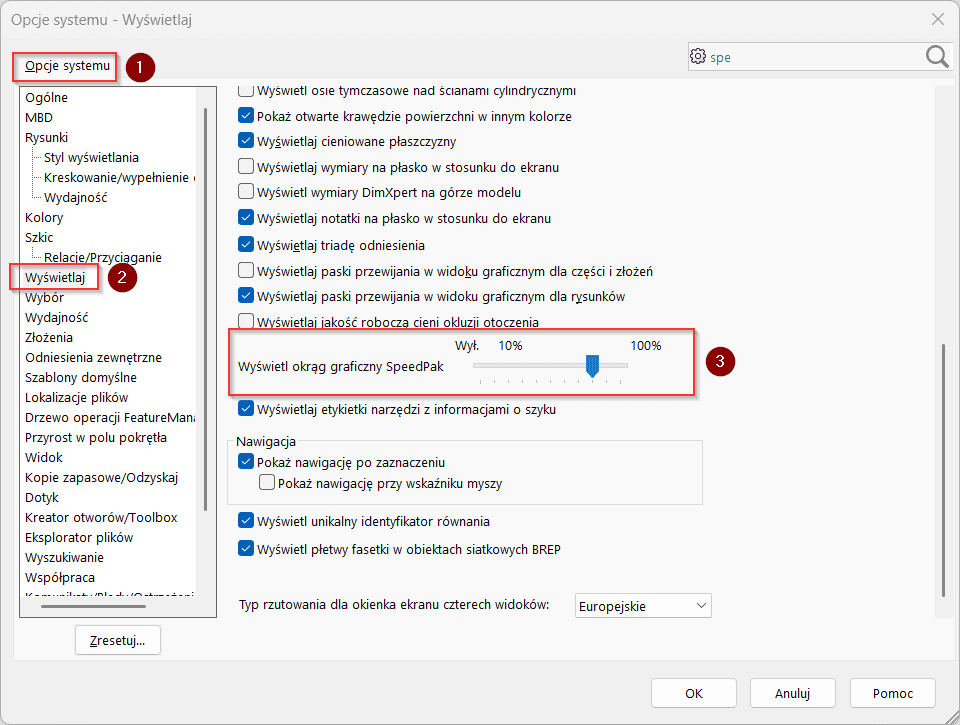The height and width of the screenshot is (725, 960).
Task: Open the Pomoc help button
Action: tap(892, 693)
